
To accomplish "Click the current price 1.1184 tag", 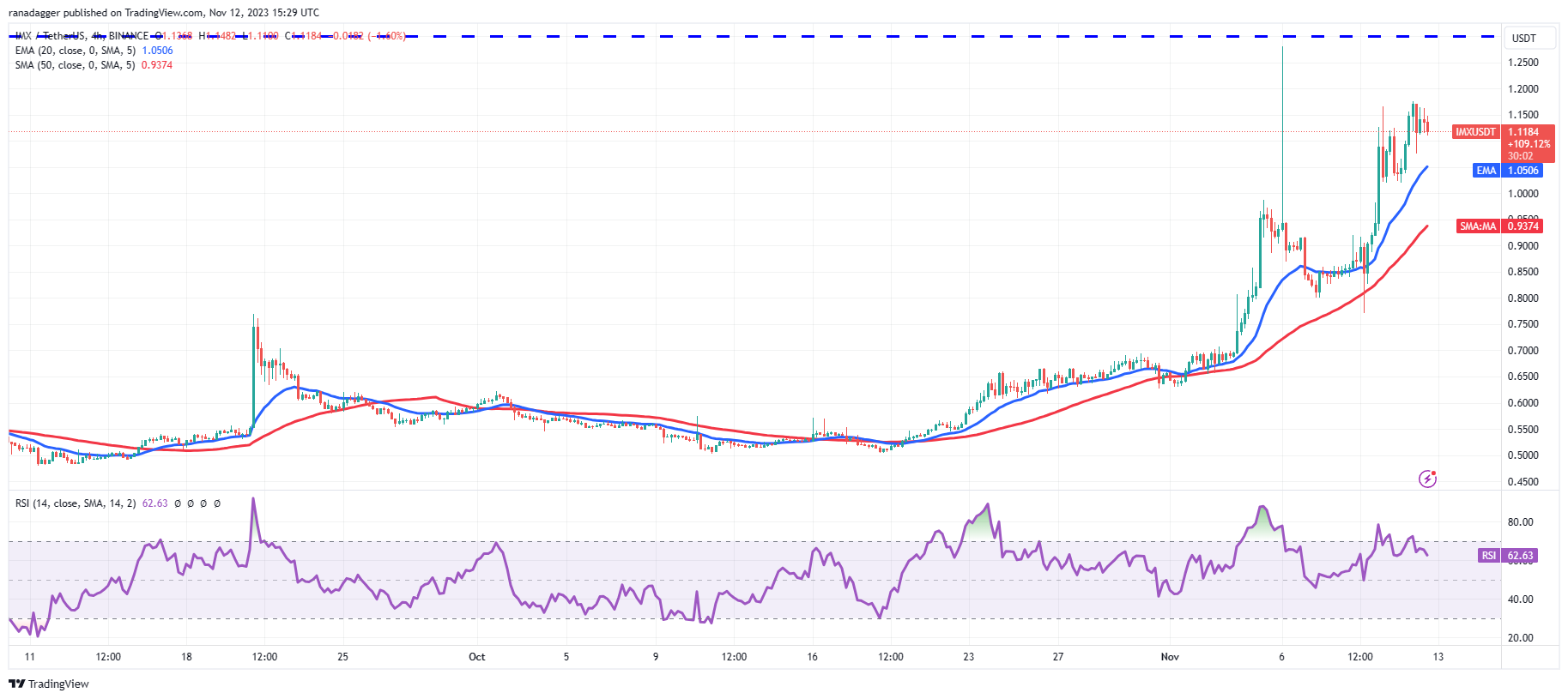I will point(1524,132).
